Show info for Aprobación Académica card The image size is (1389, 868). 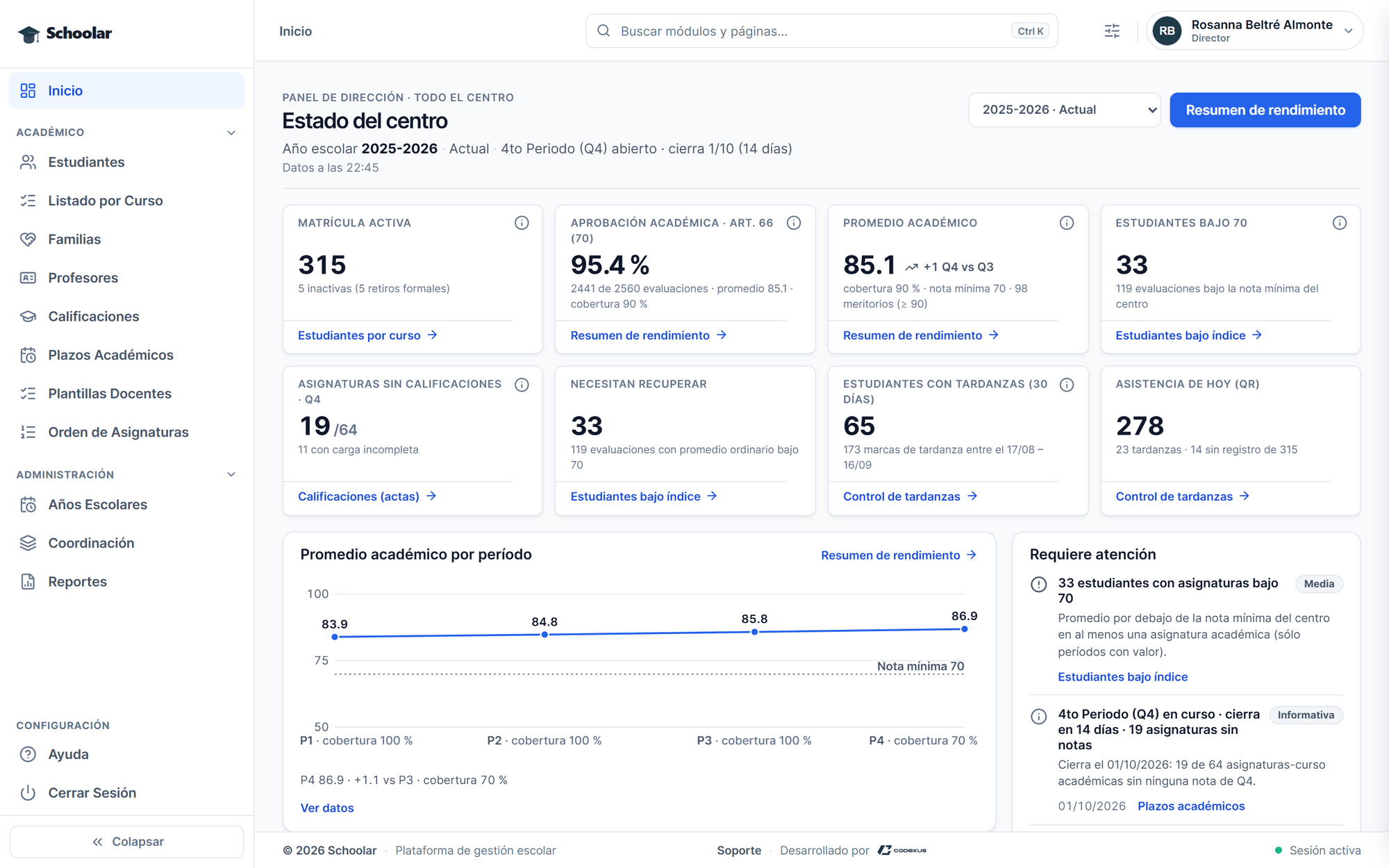[794, 223]
